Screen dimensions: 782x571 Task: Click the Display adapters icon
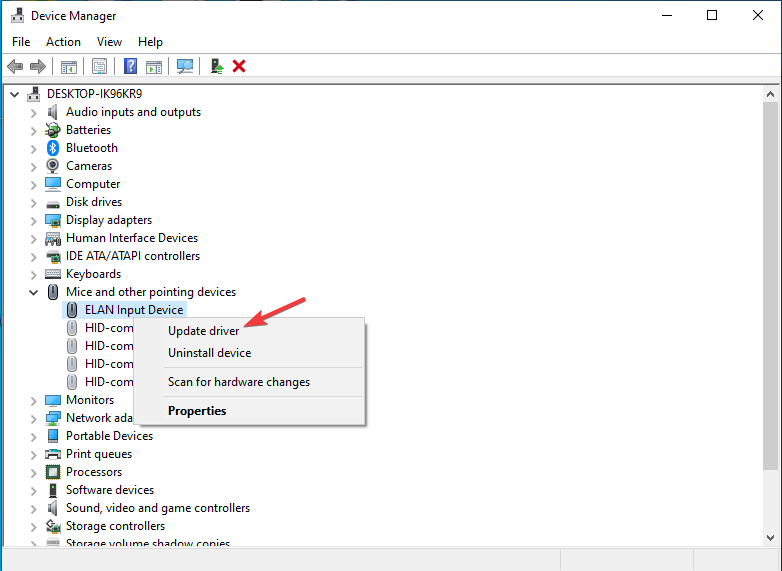click(53, 220)
